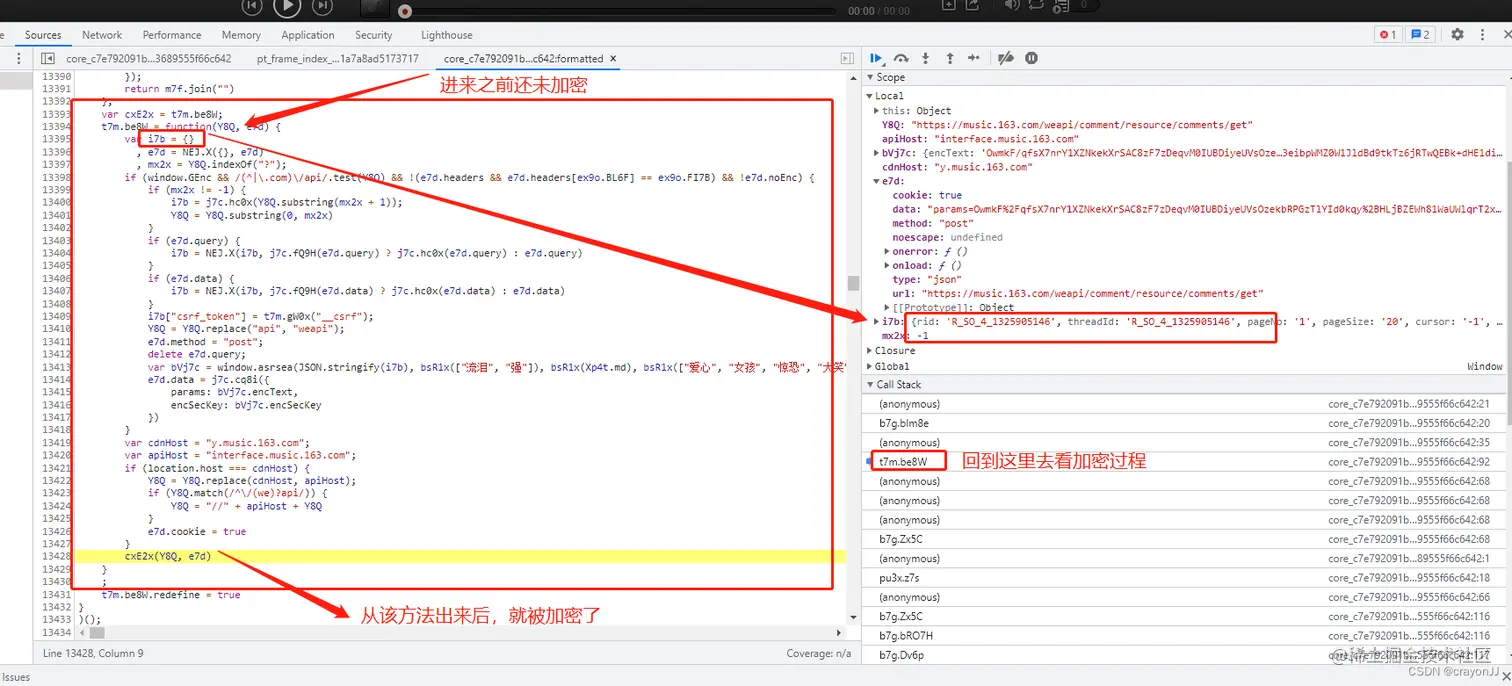This screenshot has height=686, width=1512.
Task: Expand the [[Prototype]] Object entry
Action: point(887,307)
